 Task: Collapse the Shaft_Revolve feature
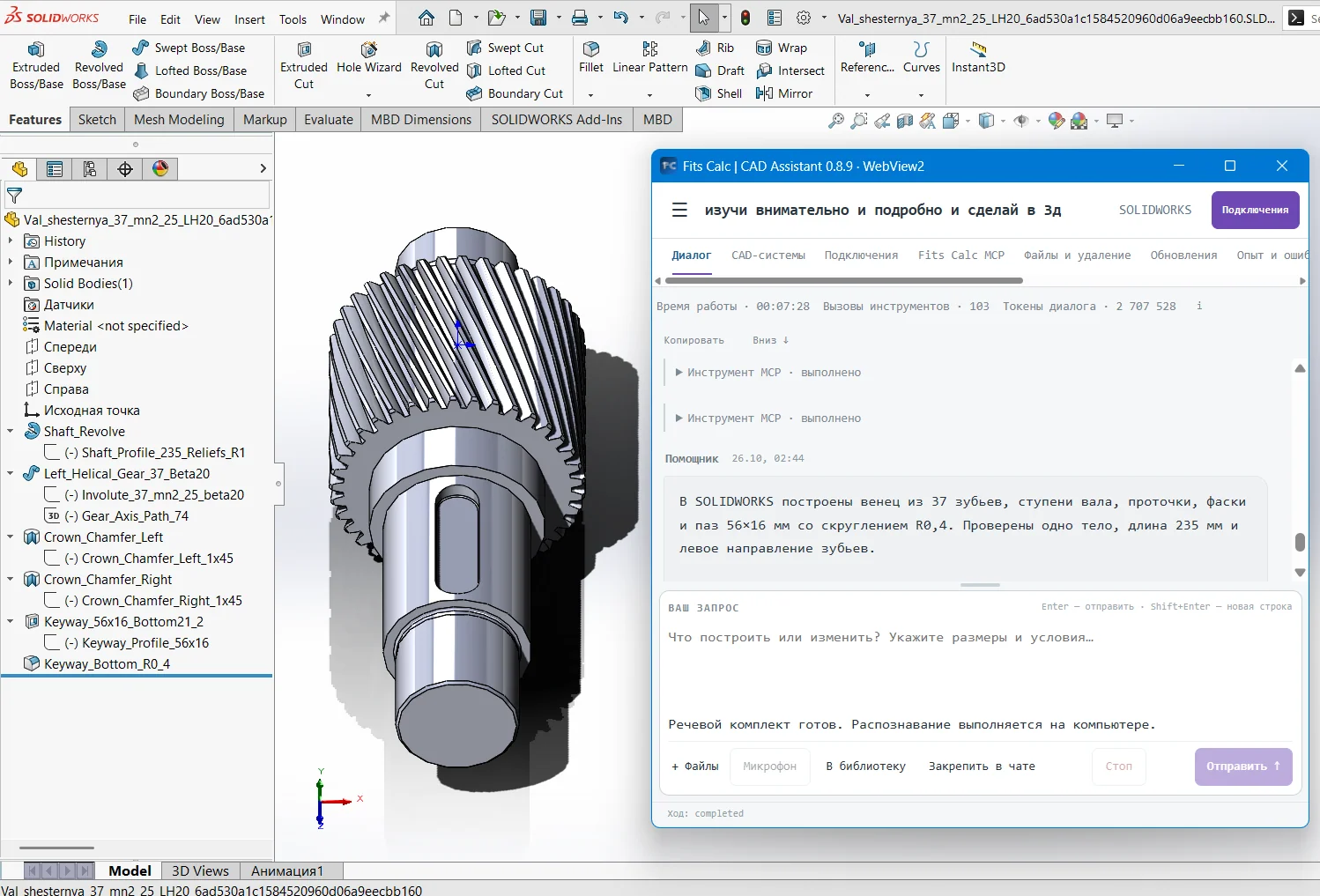(11, 432)
